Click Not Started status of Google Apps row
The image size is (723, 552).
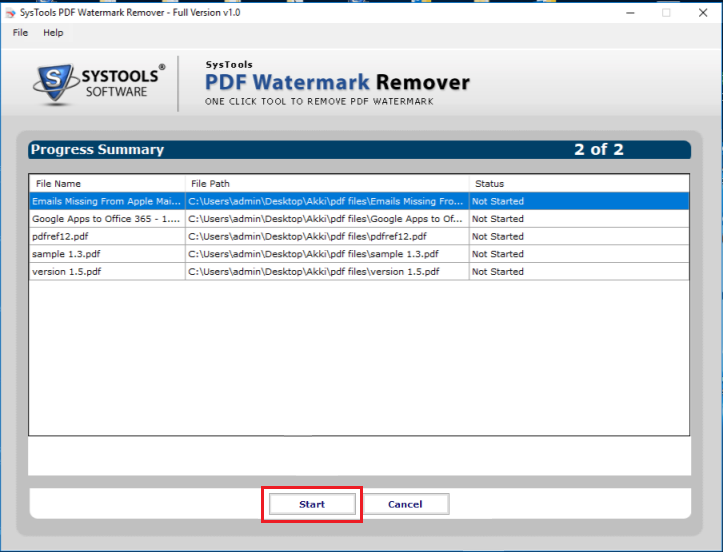click(579, 219)
